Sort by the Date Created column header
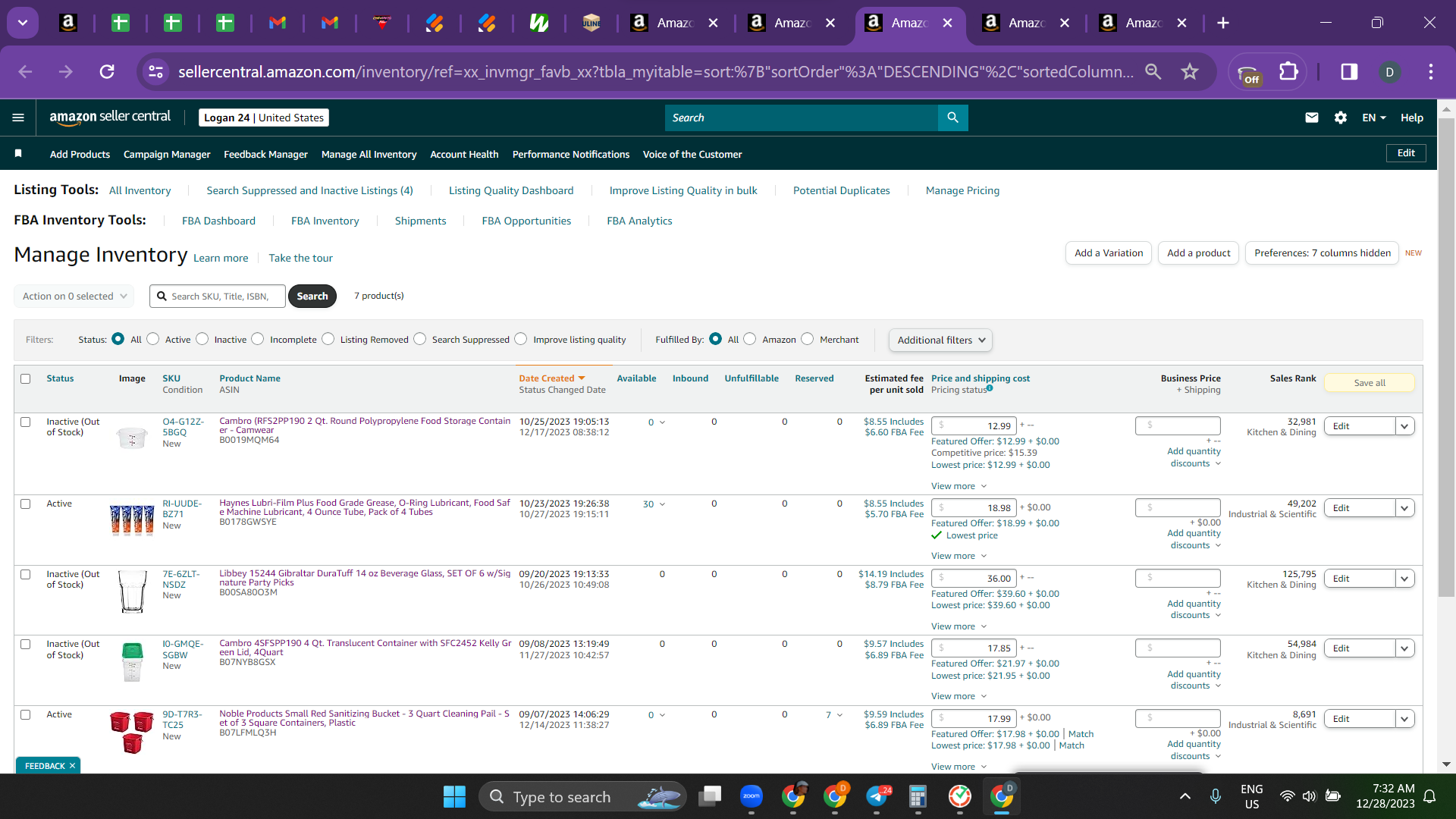Screen dimensions: 1456x819 click(x=552, y=378)
